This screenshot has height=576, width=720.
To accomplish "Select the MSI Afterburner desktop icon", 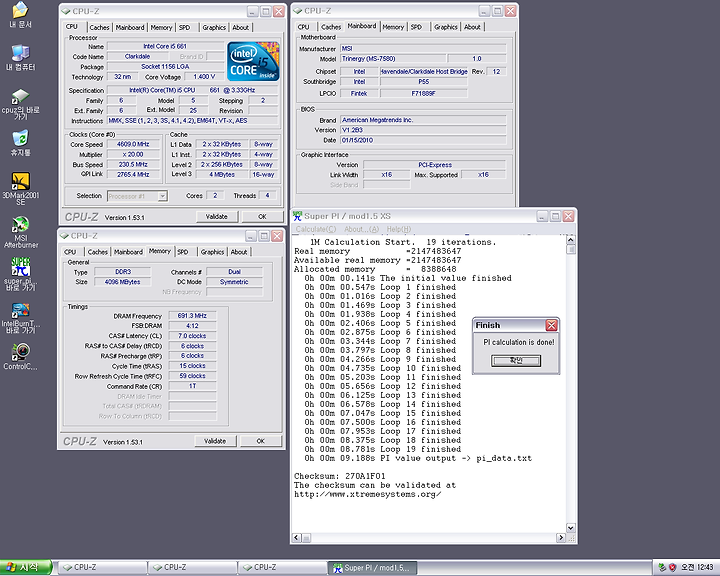I will coord(20,232).
